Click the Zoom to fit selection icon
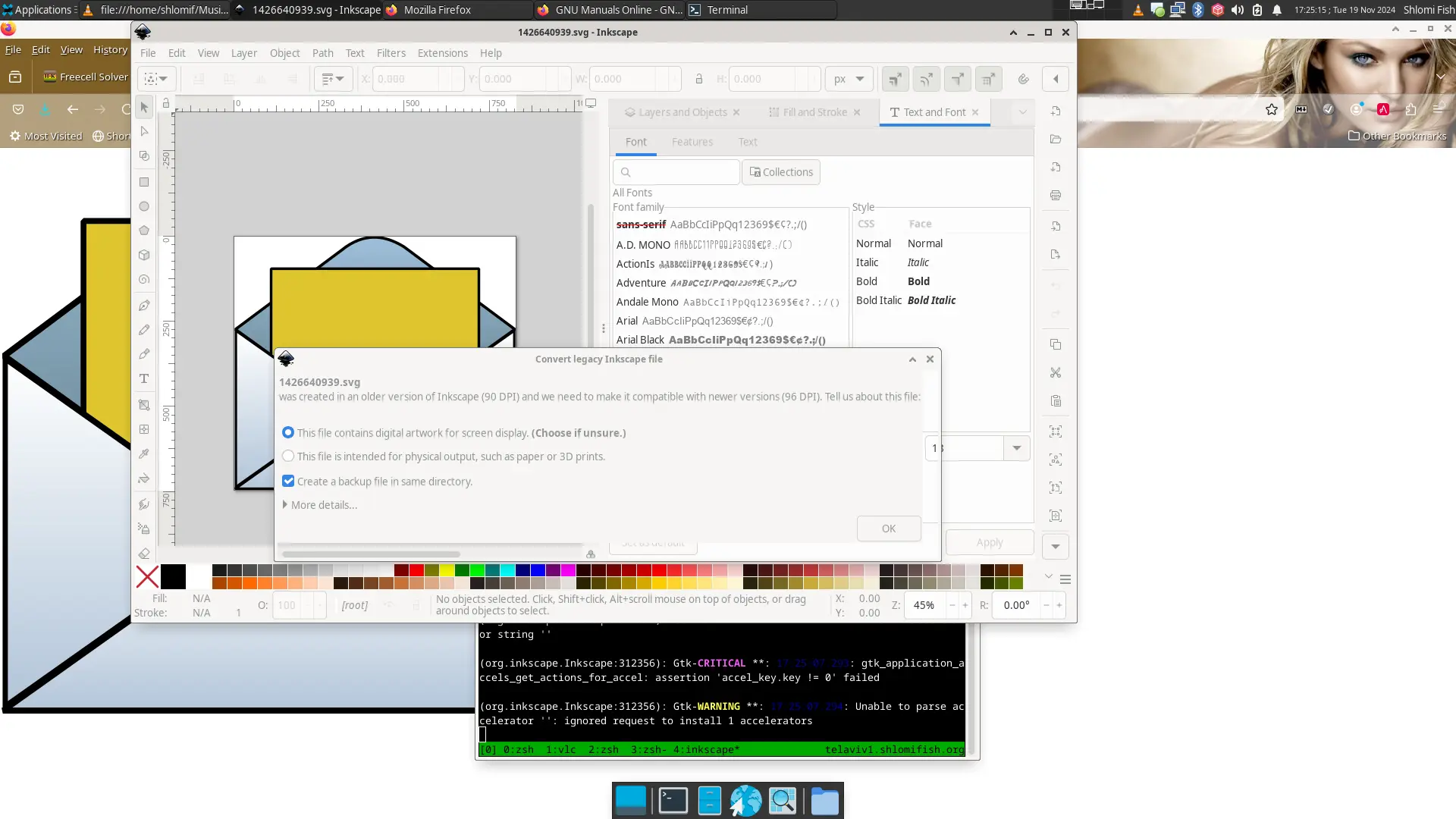 [x=1056, y=431]
